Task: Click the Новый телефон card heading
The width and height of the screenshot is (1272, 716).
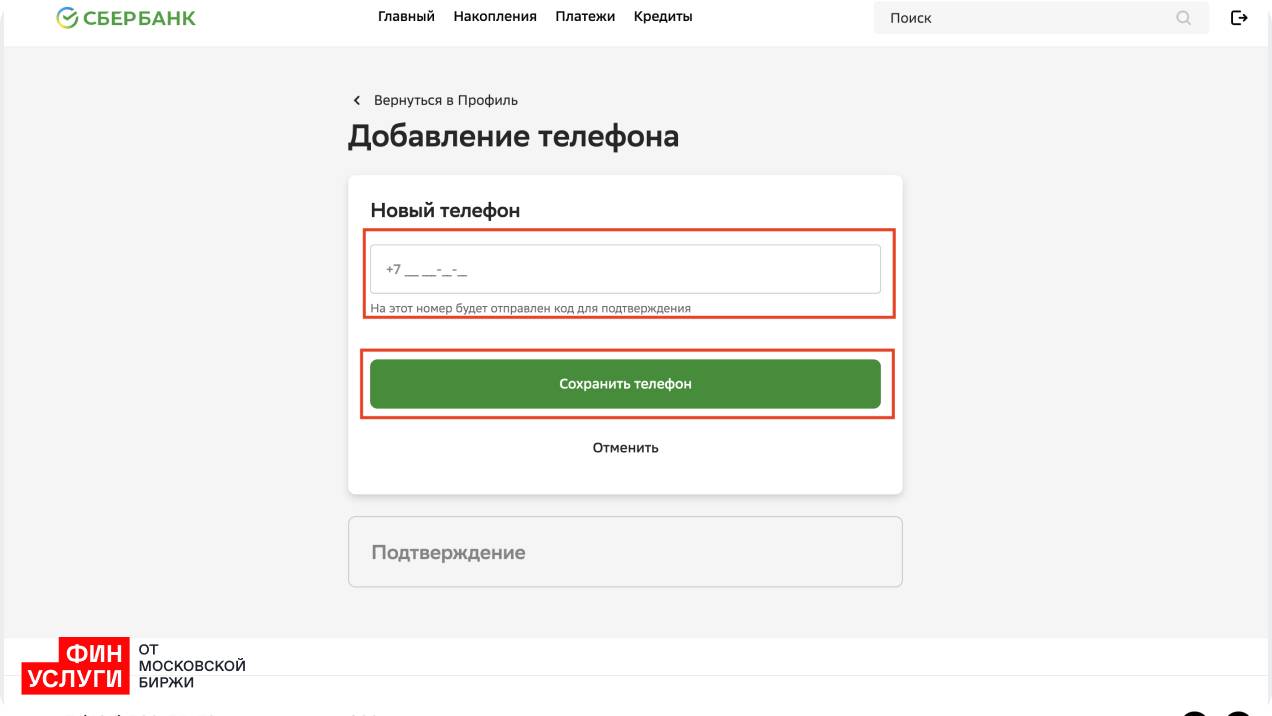Action: (445, 211)
